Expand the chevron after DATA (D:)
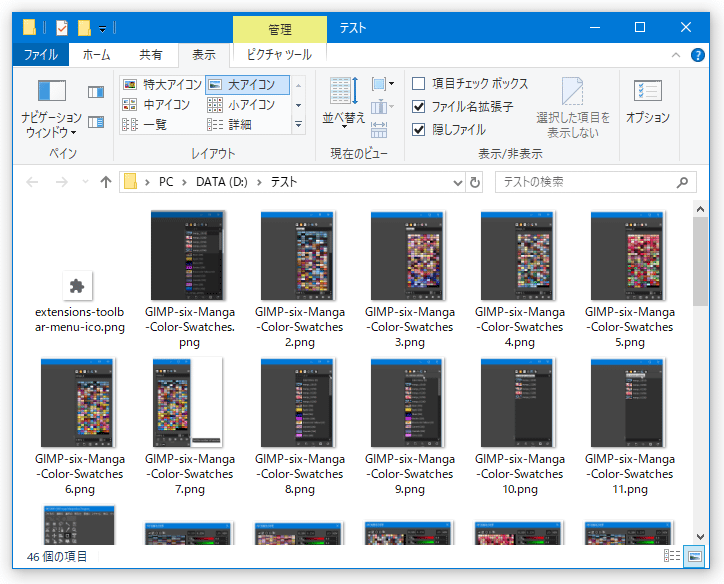This screenshot has height=584, width=724. (x=259, y=182)
